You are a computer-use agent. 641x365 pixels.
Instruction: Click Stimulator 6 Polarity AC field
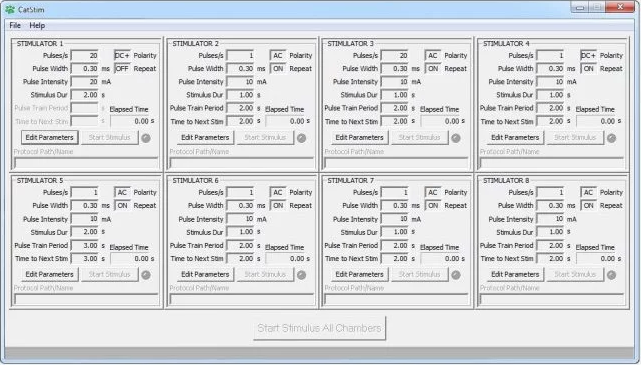coord(278,192)
